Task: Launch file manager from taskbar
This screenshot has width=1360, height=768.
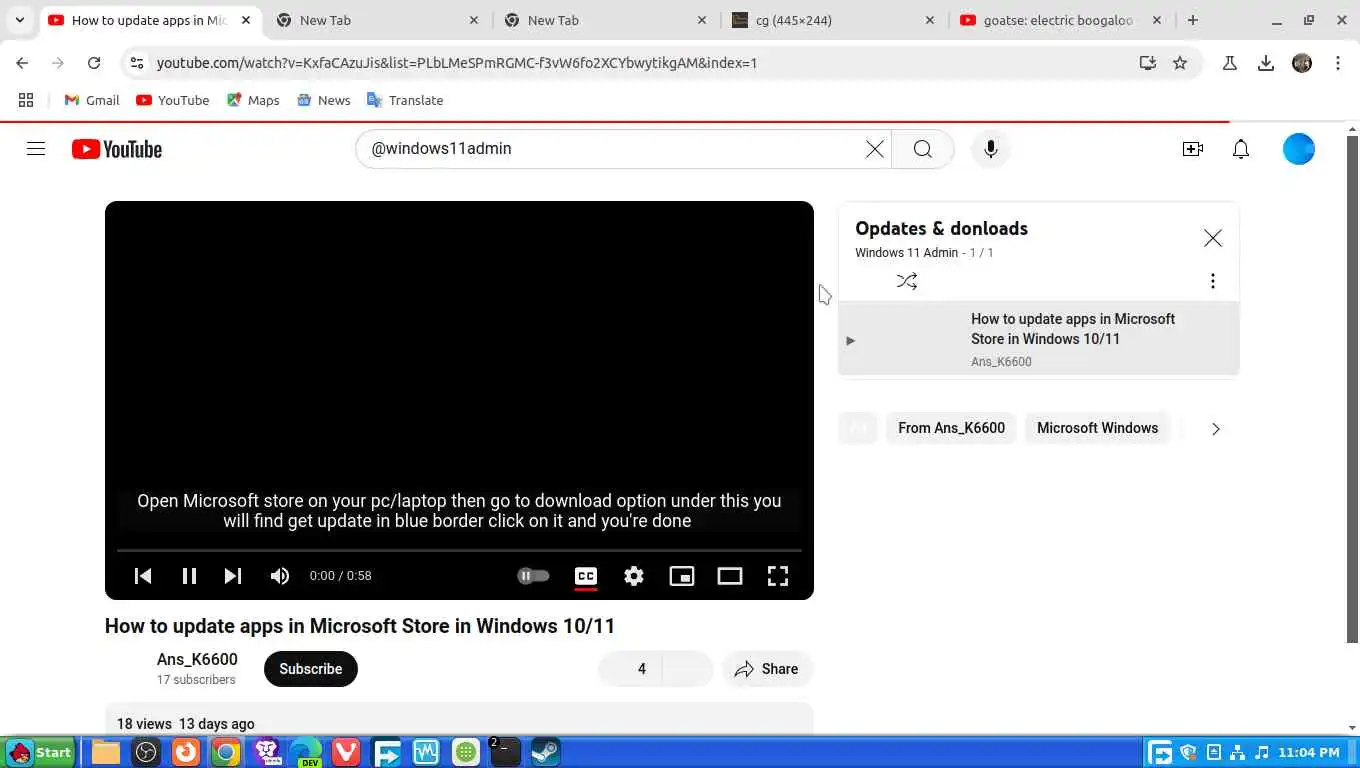Action: point(106,752)
